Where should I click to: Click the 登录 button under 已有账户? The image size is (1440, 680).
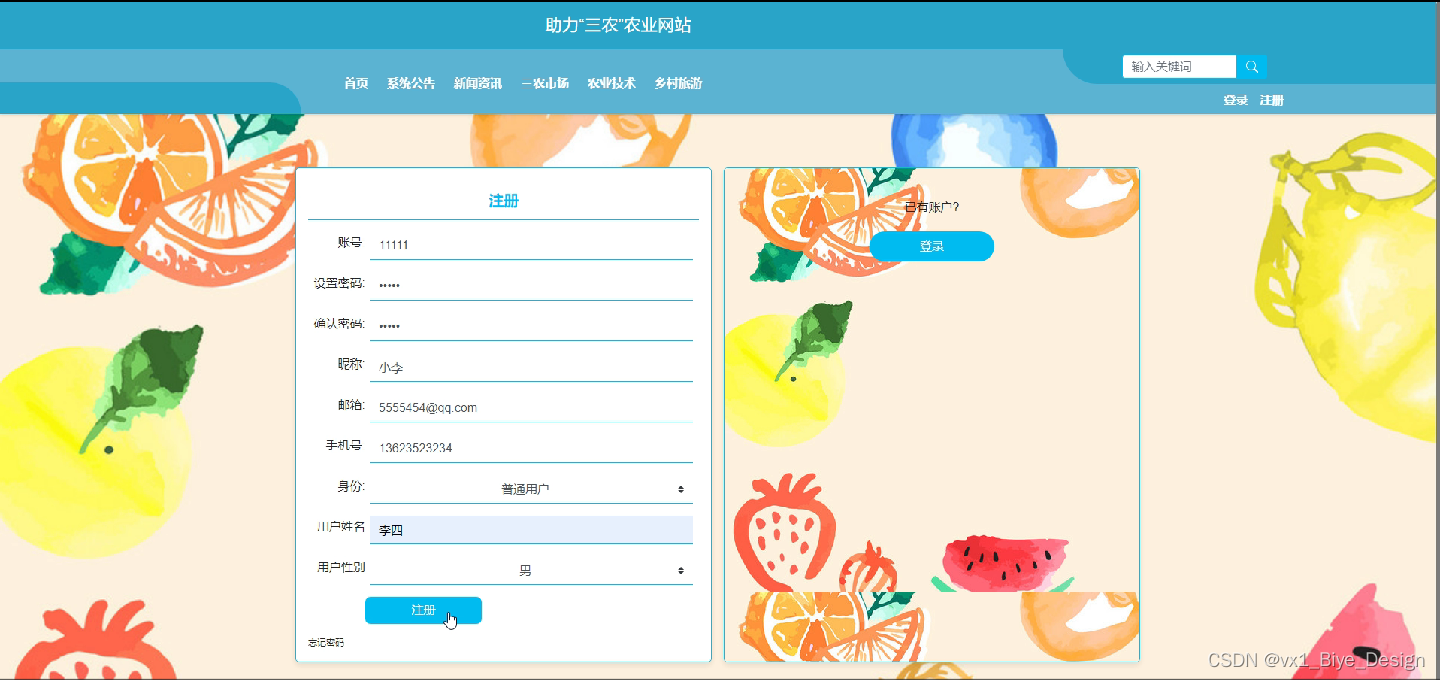[932, 246]
